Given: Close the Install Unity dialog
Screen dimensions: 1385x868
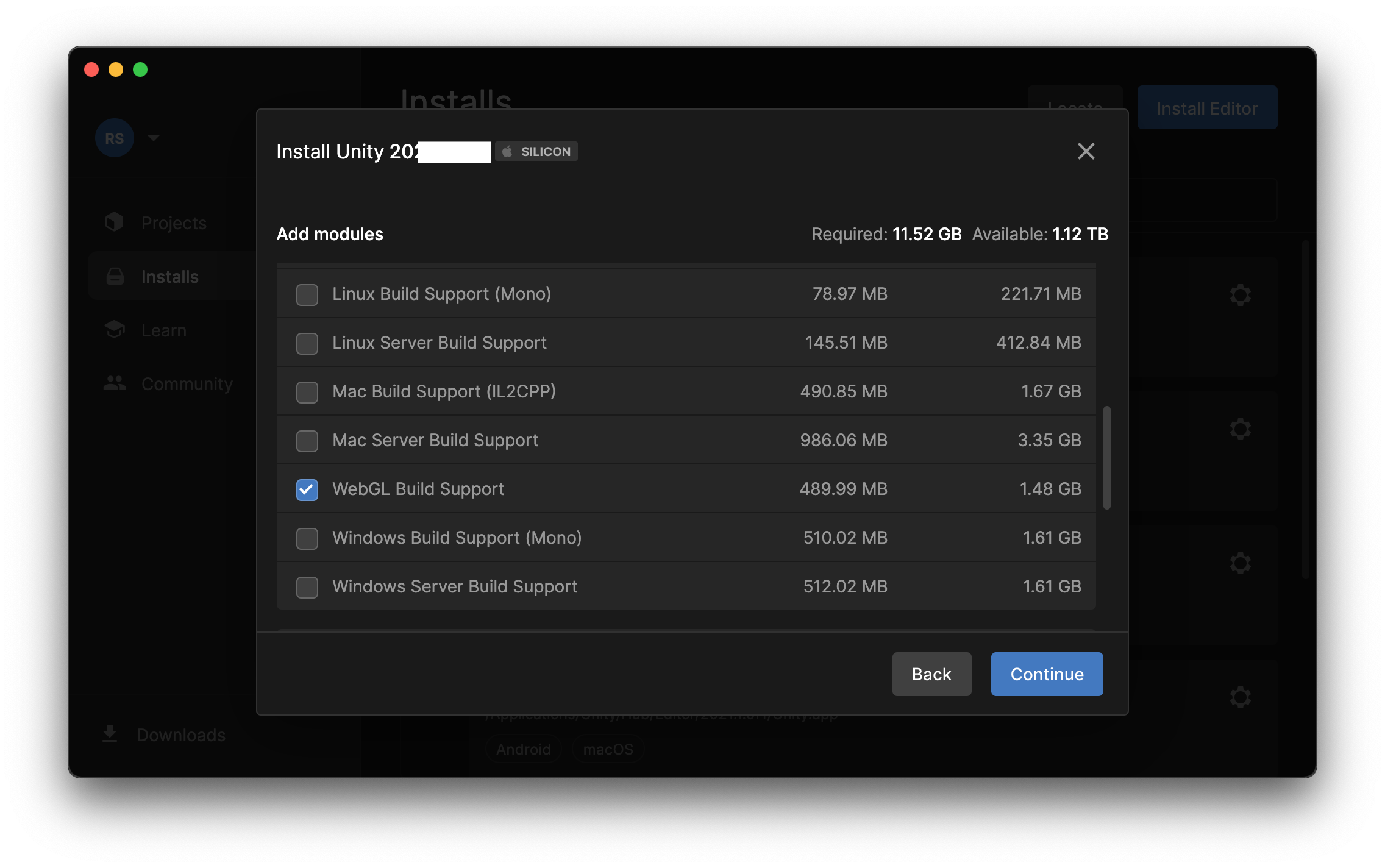Looking at the screenshot, I should (1086, 151).
